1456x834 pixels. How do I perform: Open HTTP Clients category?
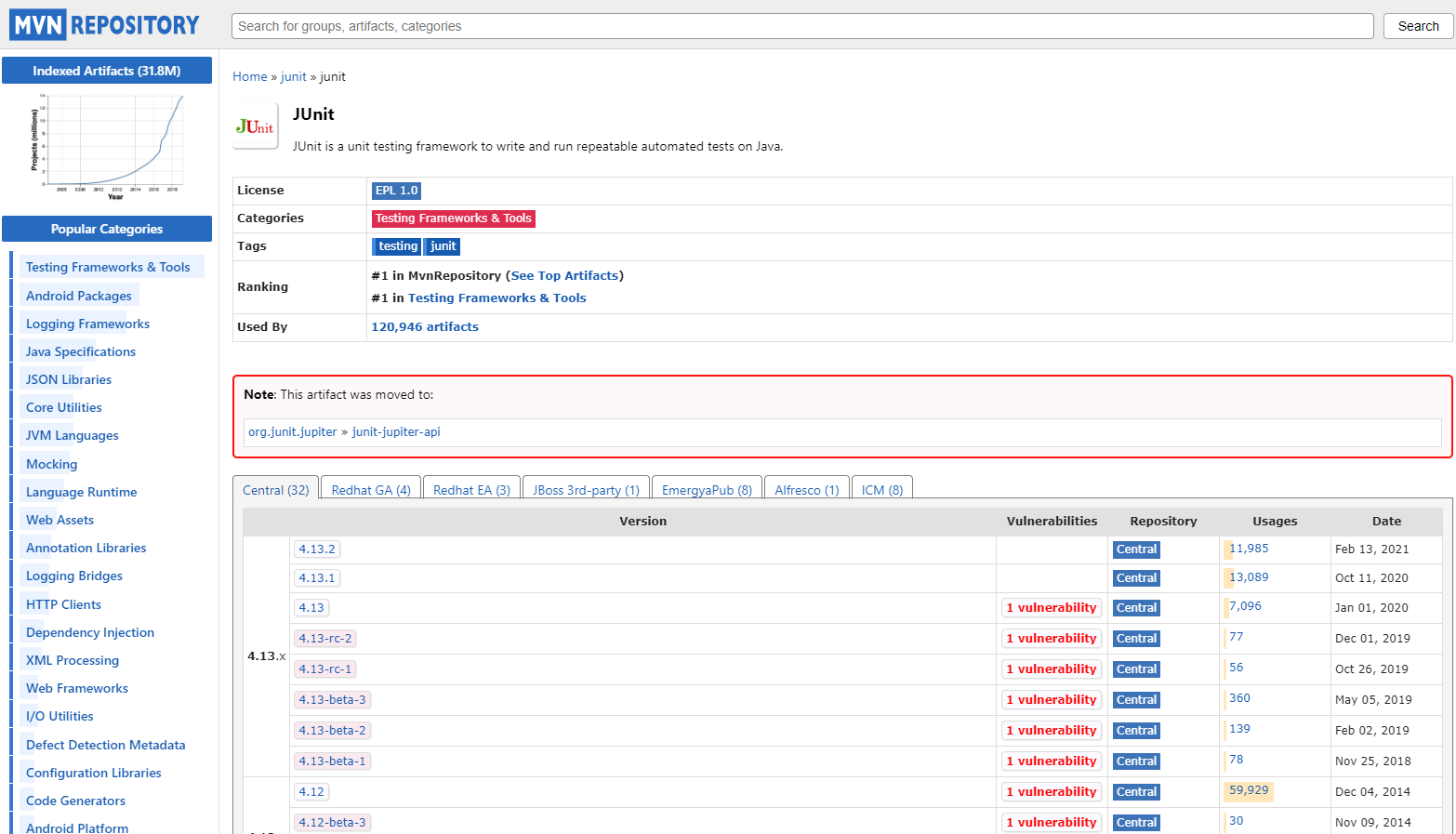coord(63,604)
